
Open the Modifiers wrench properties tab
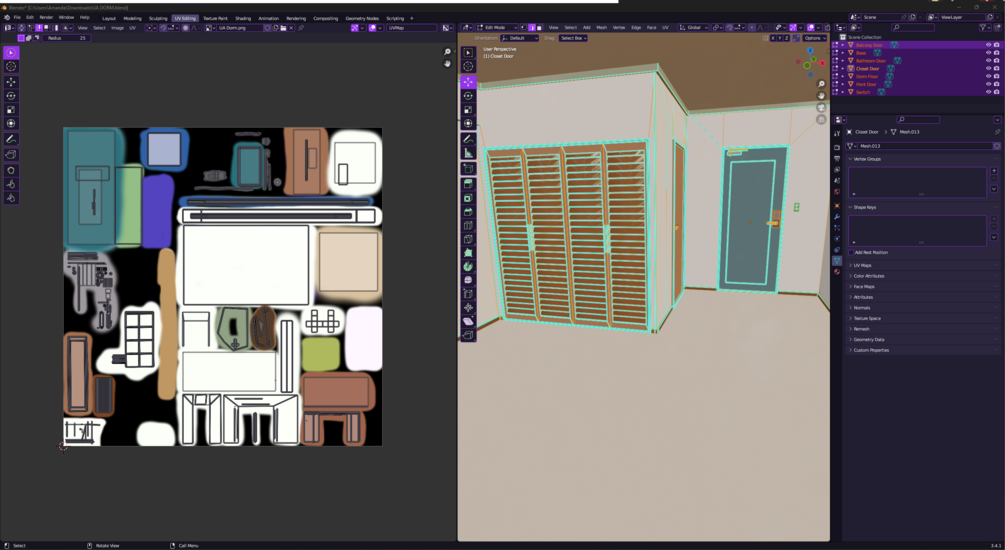pos(837,217)
